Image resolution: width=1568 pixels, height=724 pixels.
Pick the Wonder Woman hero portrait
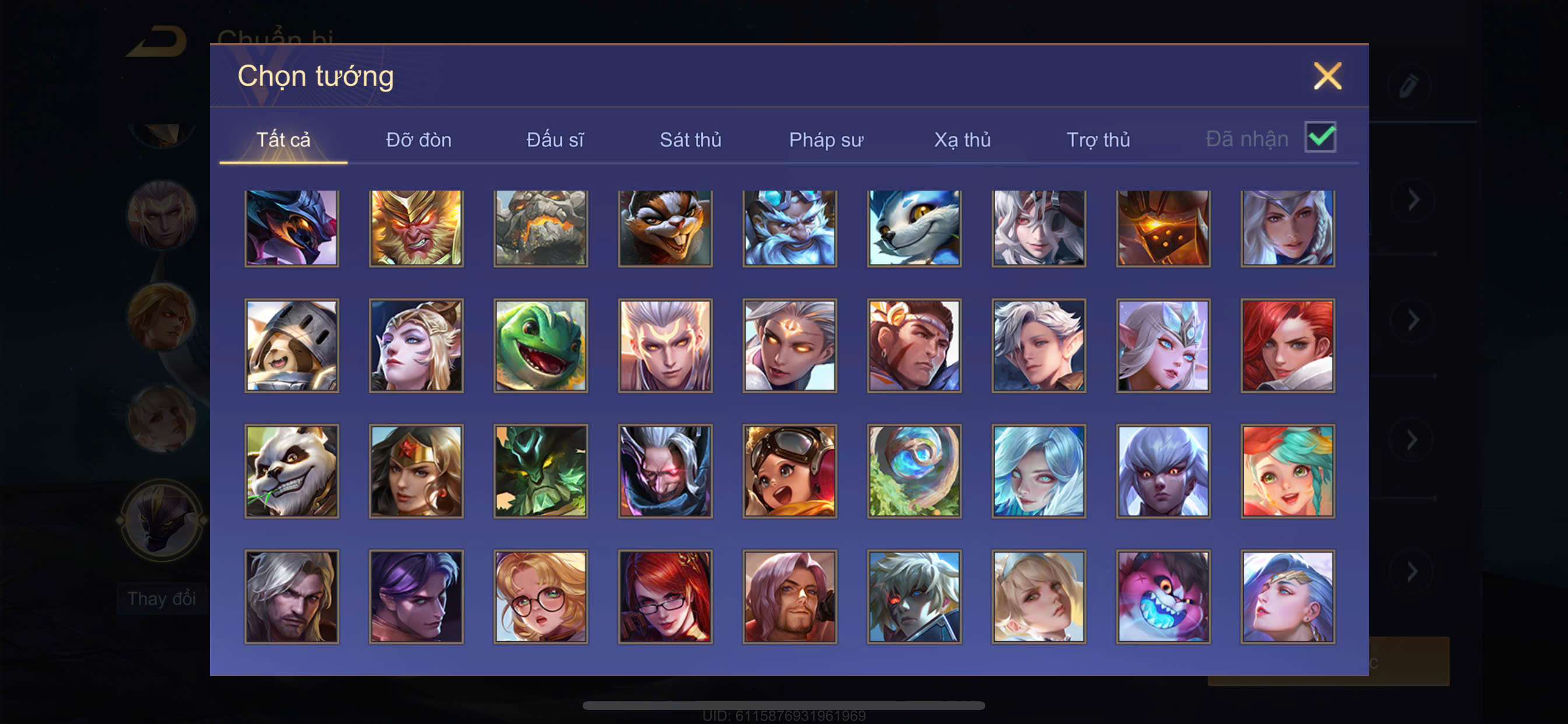416,471
